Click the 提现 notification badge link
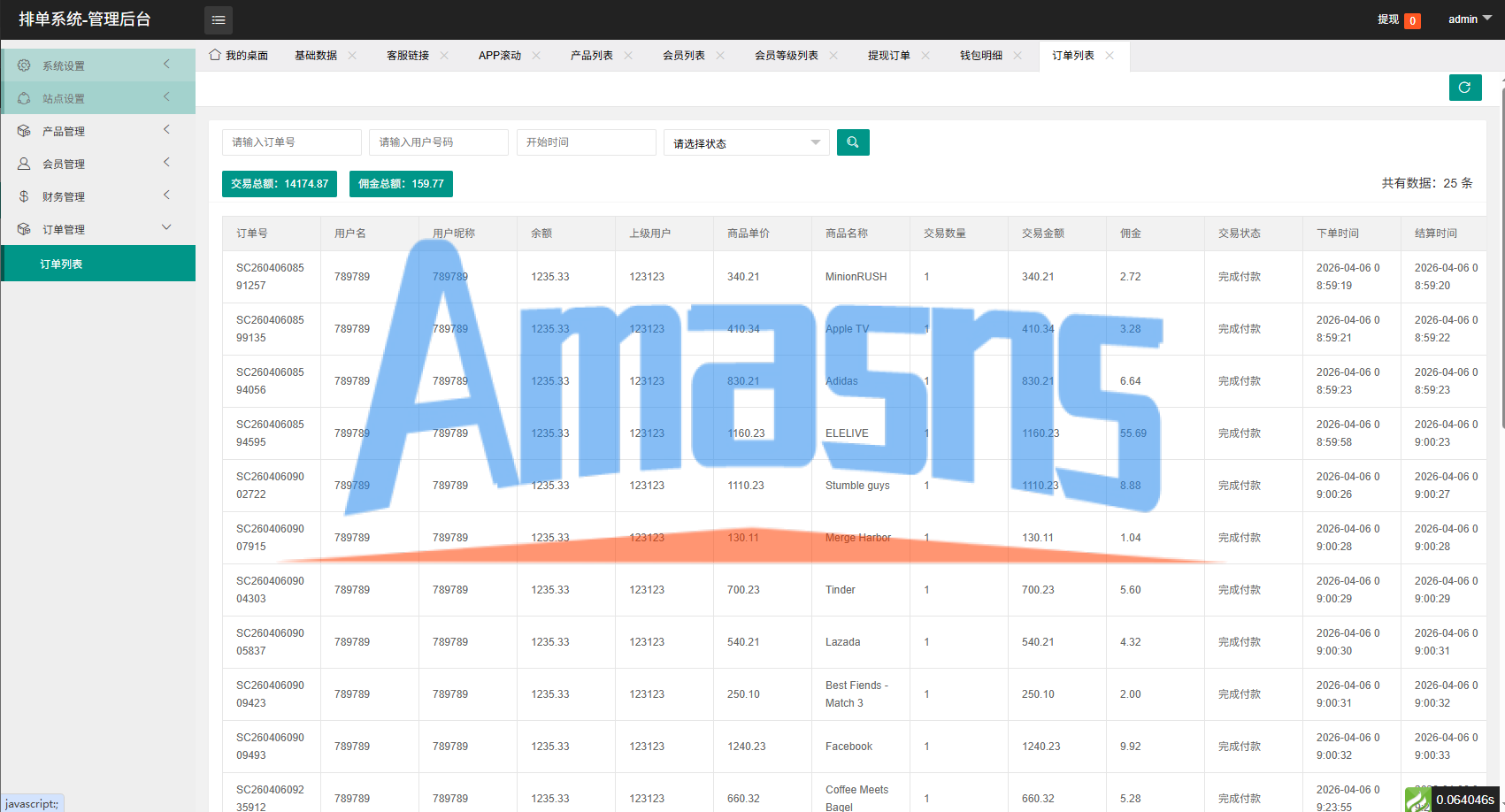This screenshot has width=1505, height=812. coord(1399,19)
